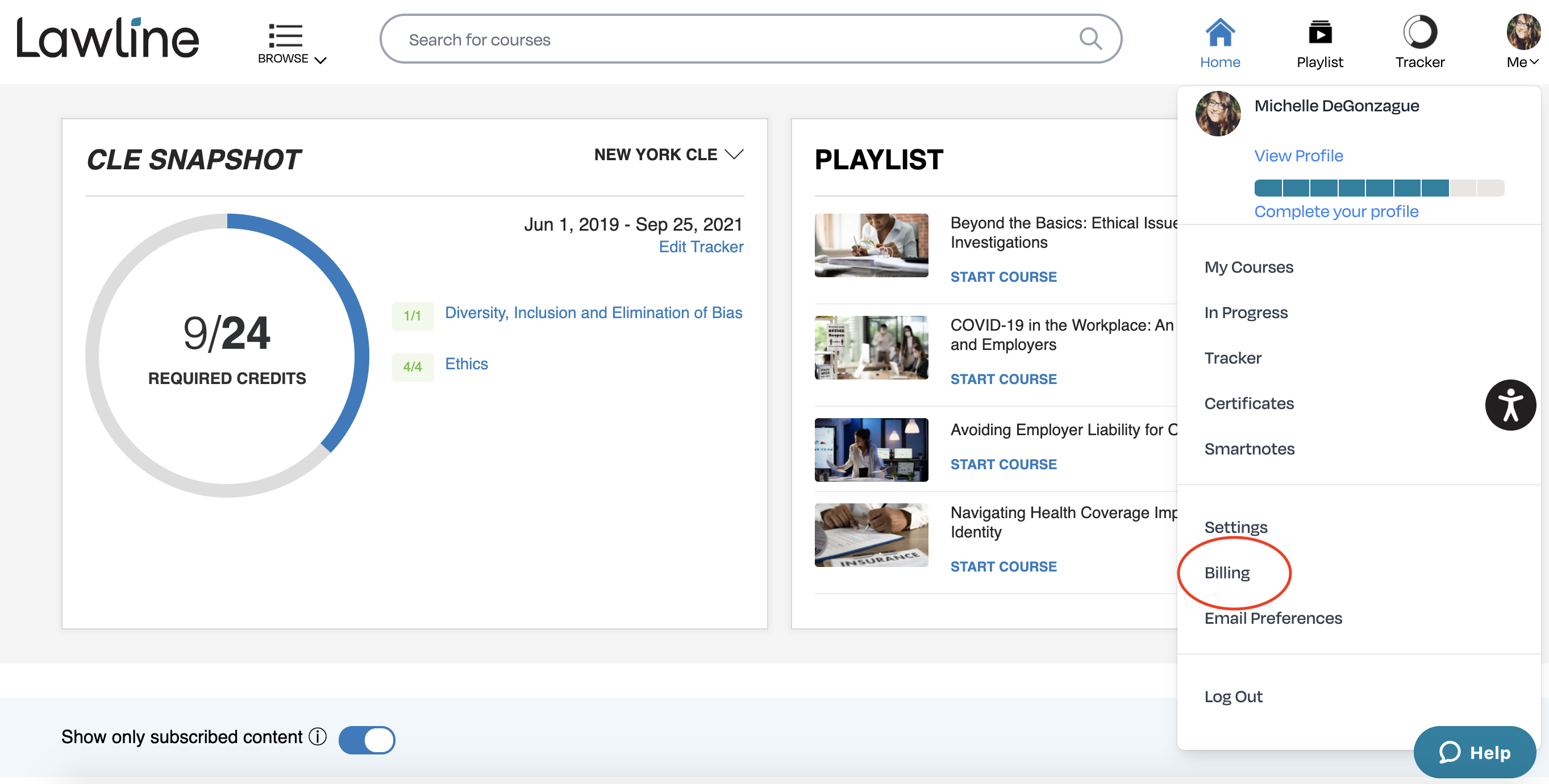Open Smartnotes in the menu

coord(1249,449)
